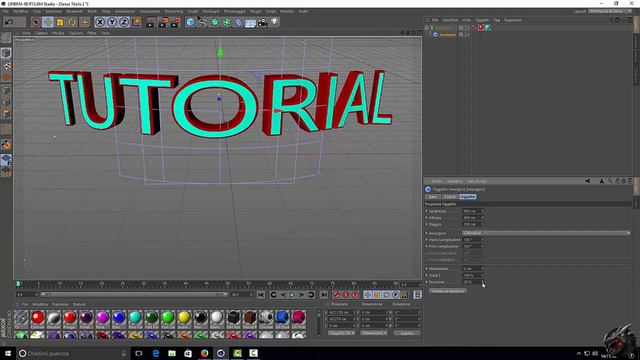The width and height of the screenshot is (640, 360).
Task: Go to the end of the timeline
Action: click(324, 295)
